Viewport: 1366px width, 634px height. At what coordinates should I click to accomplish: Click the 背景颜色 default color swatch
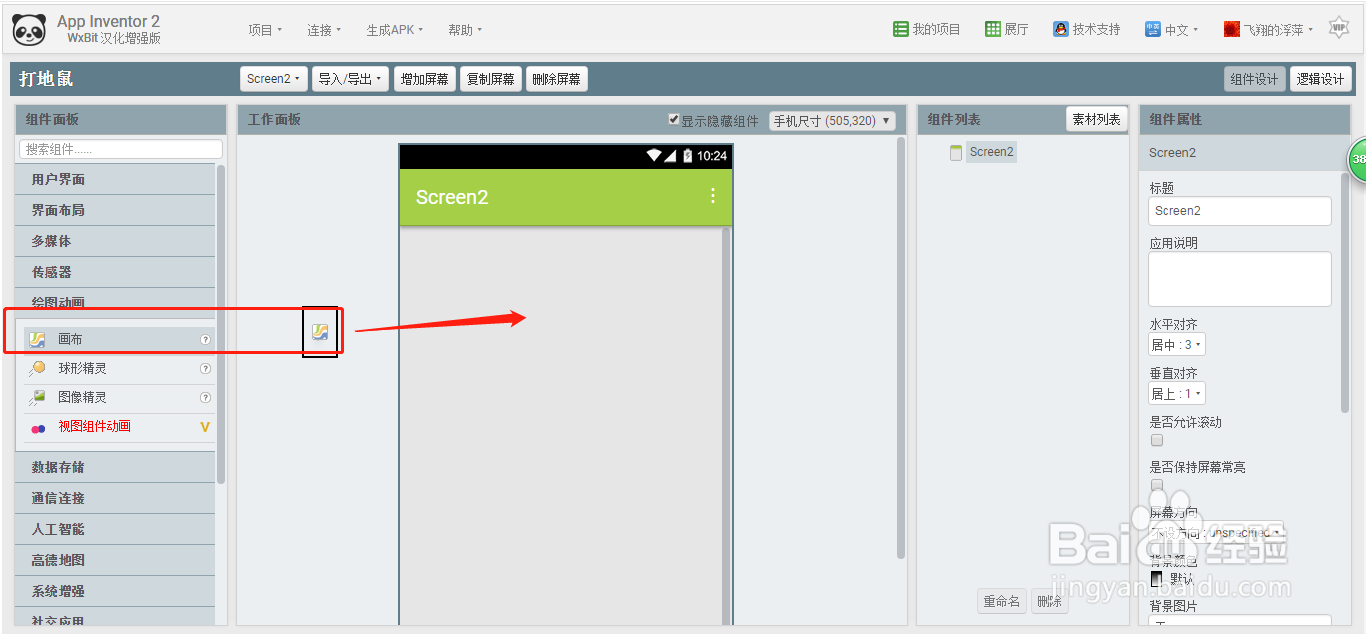click(1157, 578)
